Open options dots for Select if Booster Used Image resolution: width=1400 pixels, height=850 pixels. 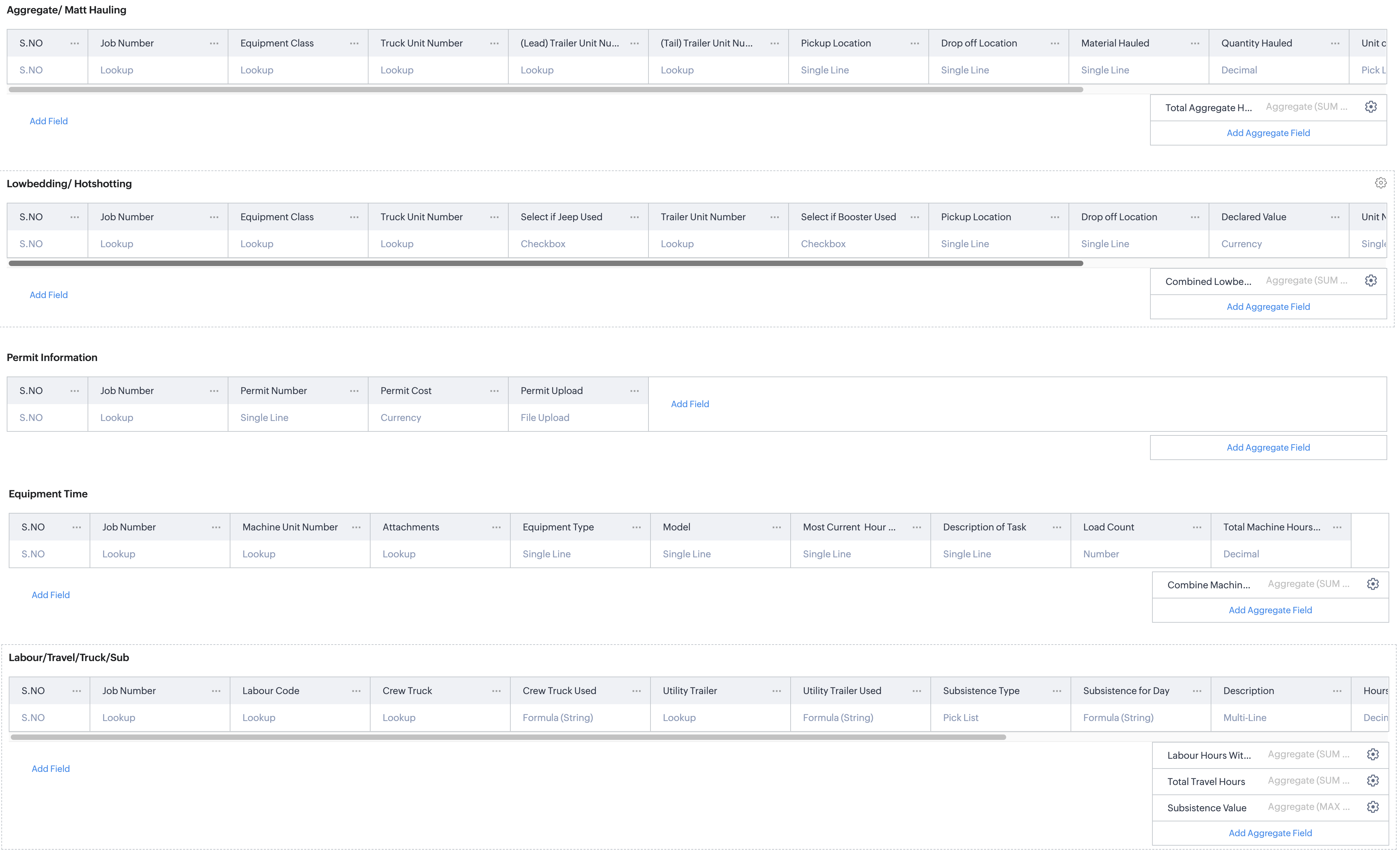[x=915, y=217]
